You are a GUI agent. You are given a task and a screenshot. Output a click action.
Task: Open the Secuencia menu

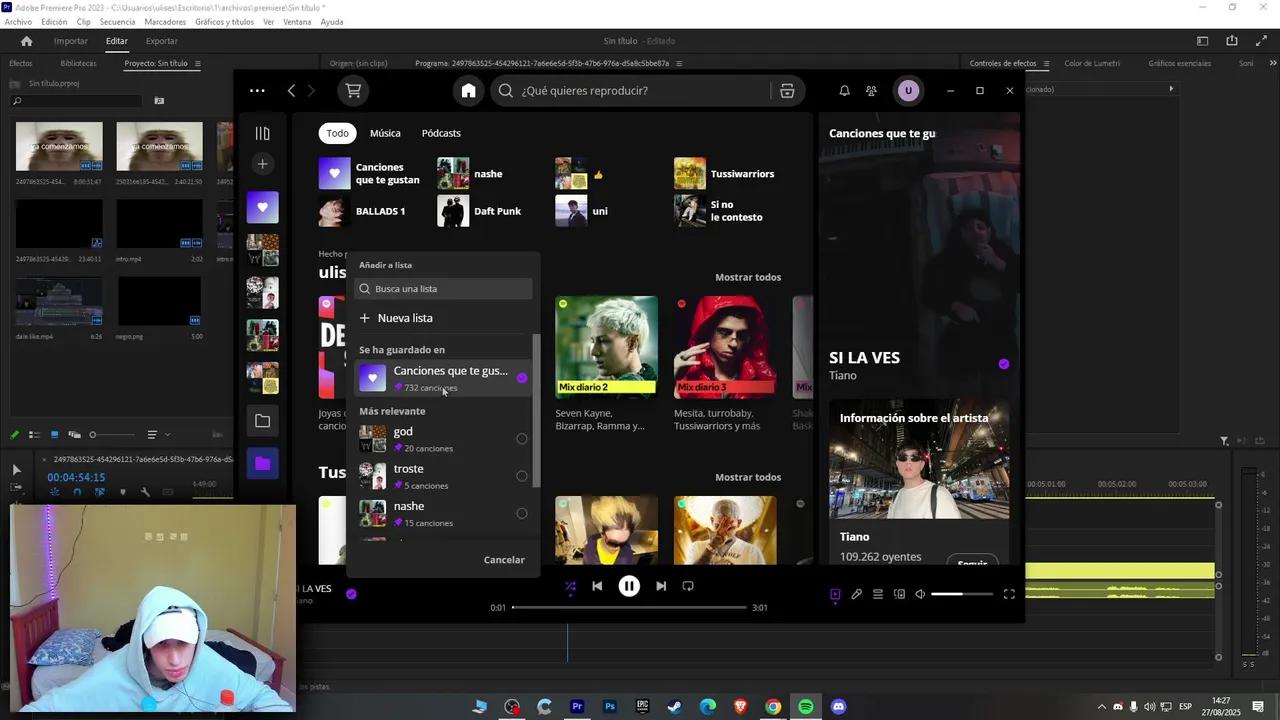point(117,22)
